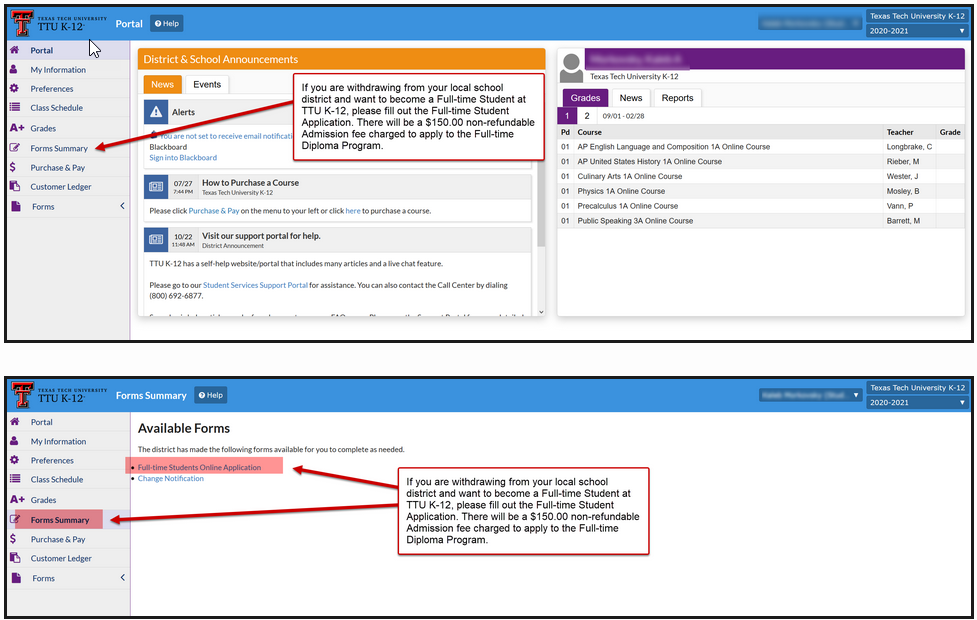Click the Help button on the Forms Summary header
The height and width of the screenshot is (620, 977).
click(x=211, y=395)
